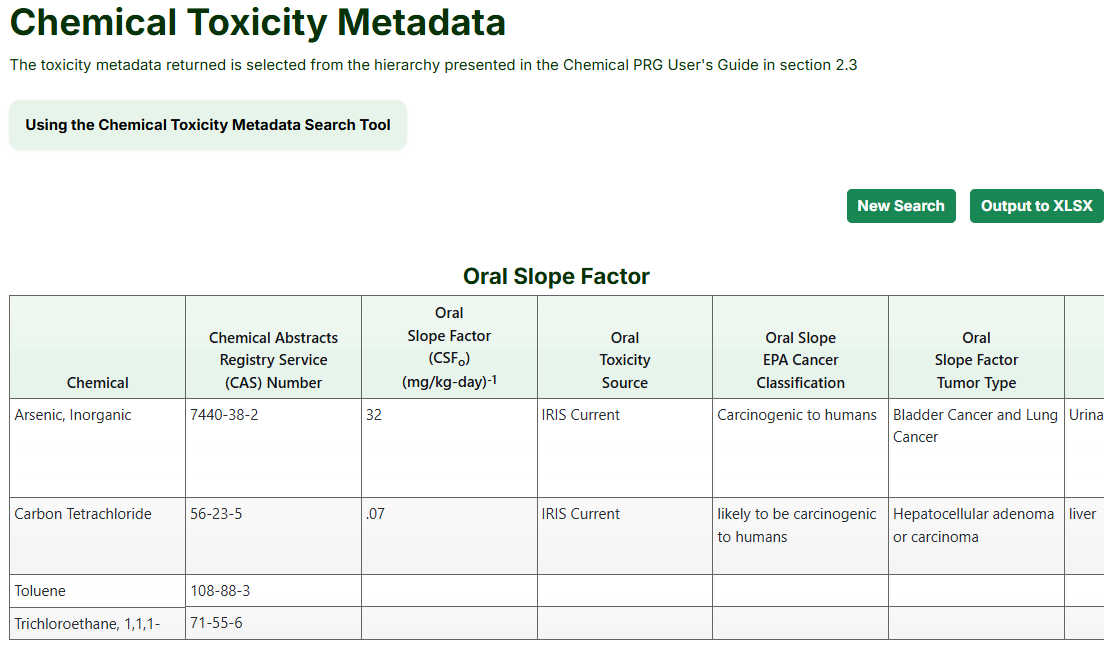Select the Toluene row name
Image resolution: width=1108 pixels, height=649 pixels.
tap(40, 591)
